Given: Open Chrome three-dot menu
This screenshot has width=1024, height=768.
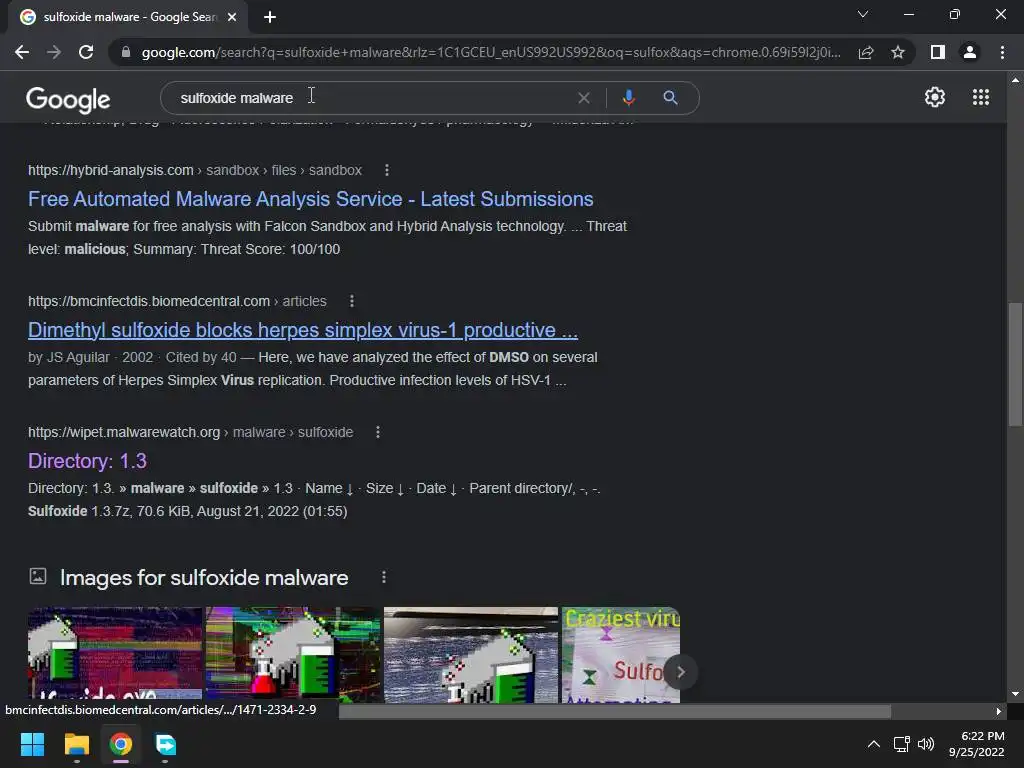Looking at the screenshot, I should (1002, 52).
